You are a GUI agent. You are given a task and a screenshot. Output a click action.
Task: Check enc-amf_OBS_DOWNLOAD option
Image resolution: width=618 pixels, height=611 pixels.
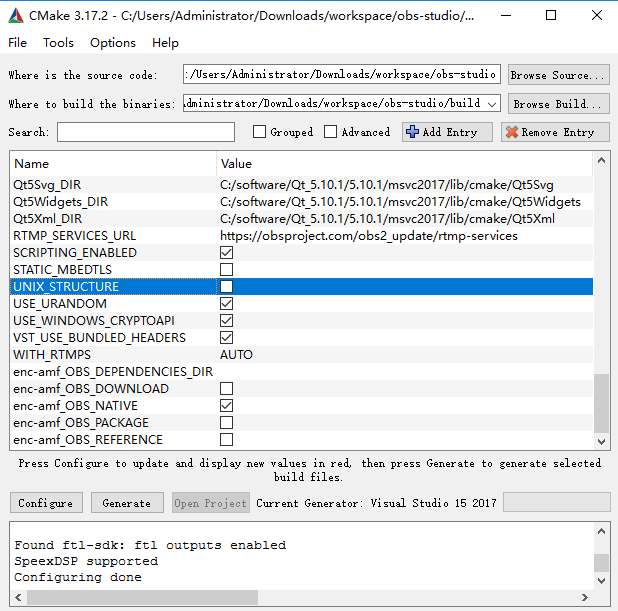pyautogui.click(x=226, y=389)
